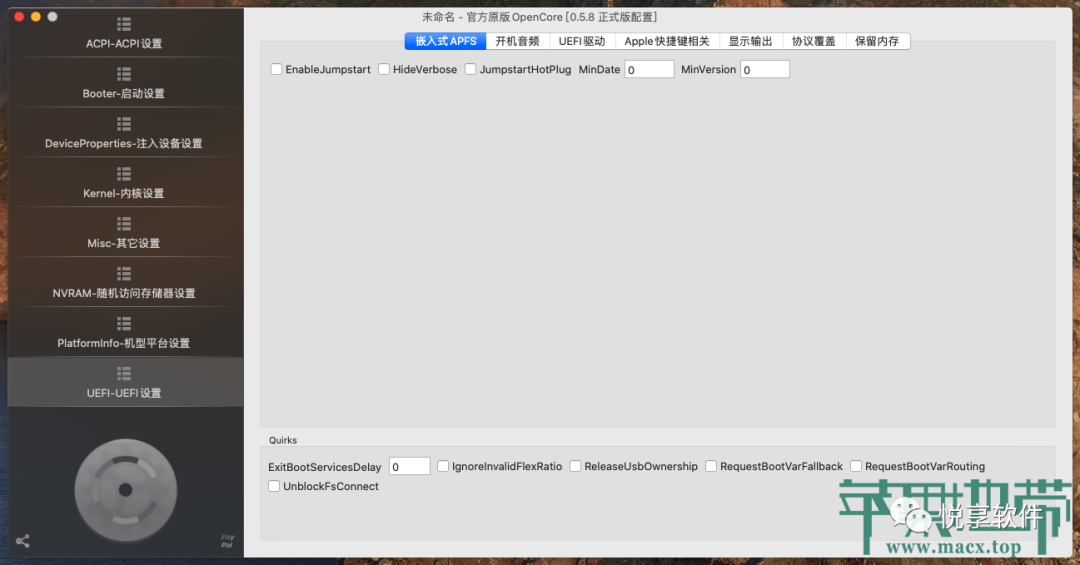Open the Kernel-内核设置 sidebar section
The width and height of the screenshot is (1080, 565).
124,183
